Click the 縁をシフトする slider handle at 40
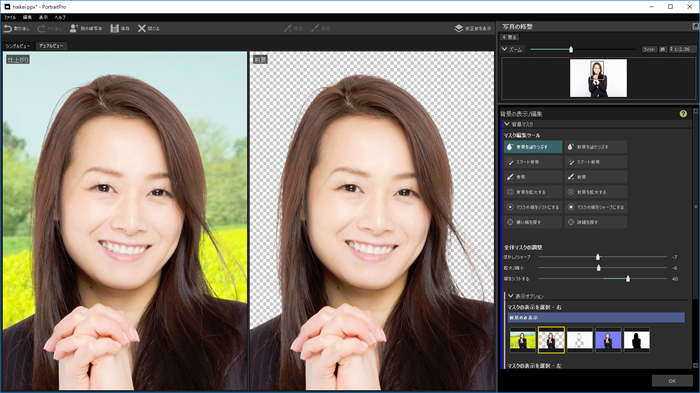 (x=628, y=279)
